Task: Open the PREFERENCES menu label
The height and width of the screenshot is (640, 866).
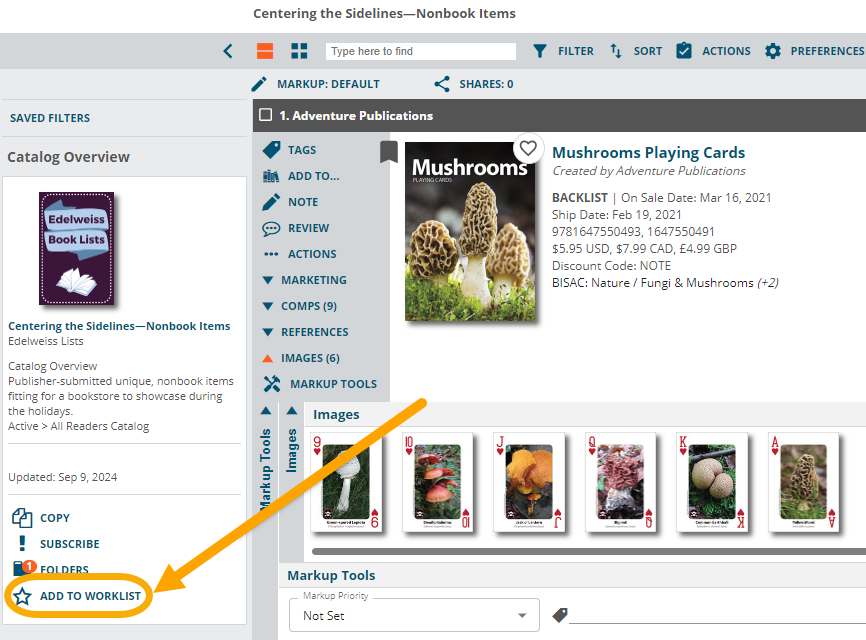Action: click(827, 51)
